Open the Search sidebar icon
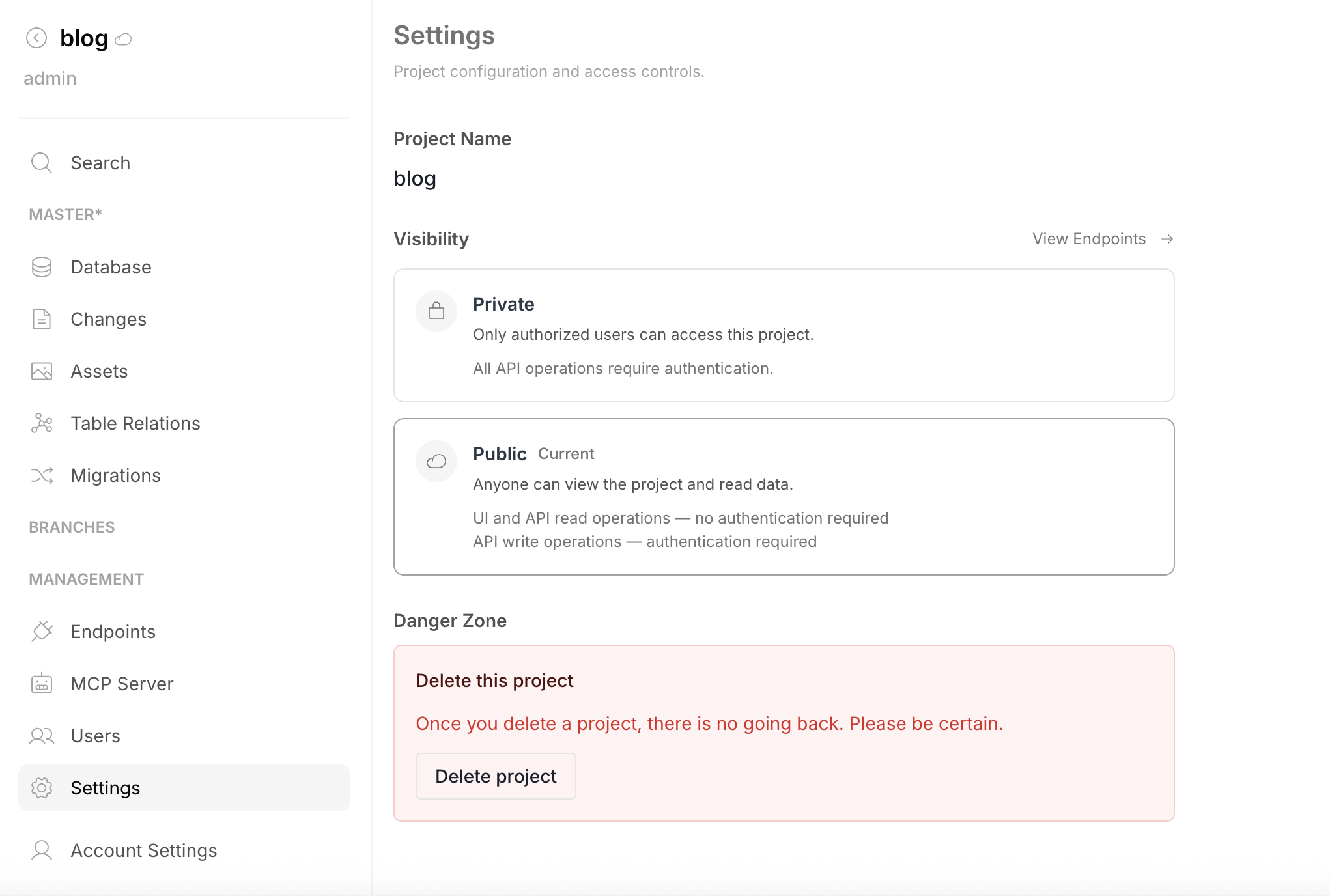 pyautogui.click(x=41, y=163)
